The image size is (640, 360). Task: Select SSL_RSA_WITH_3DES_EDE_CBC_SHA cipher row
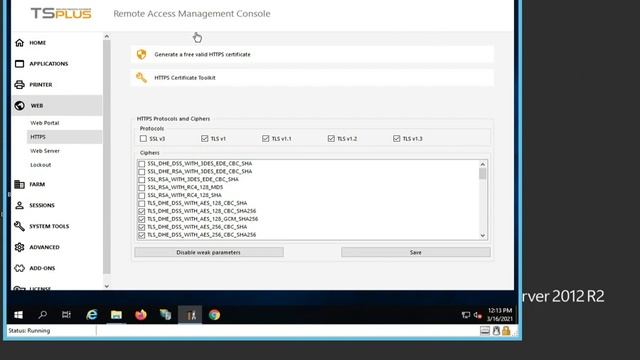193,180
